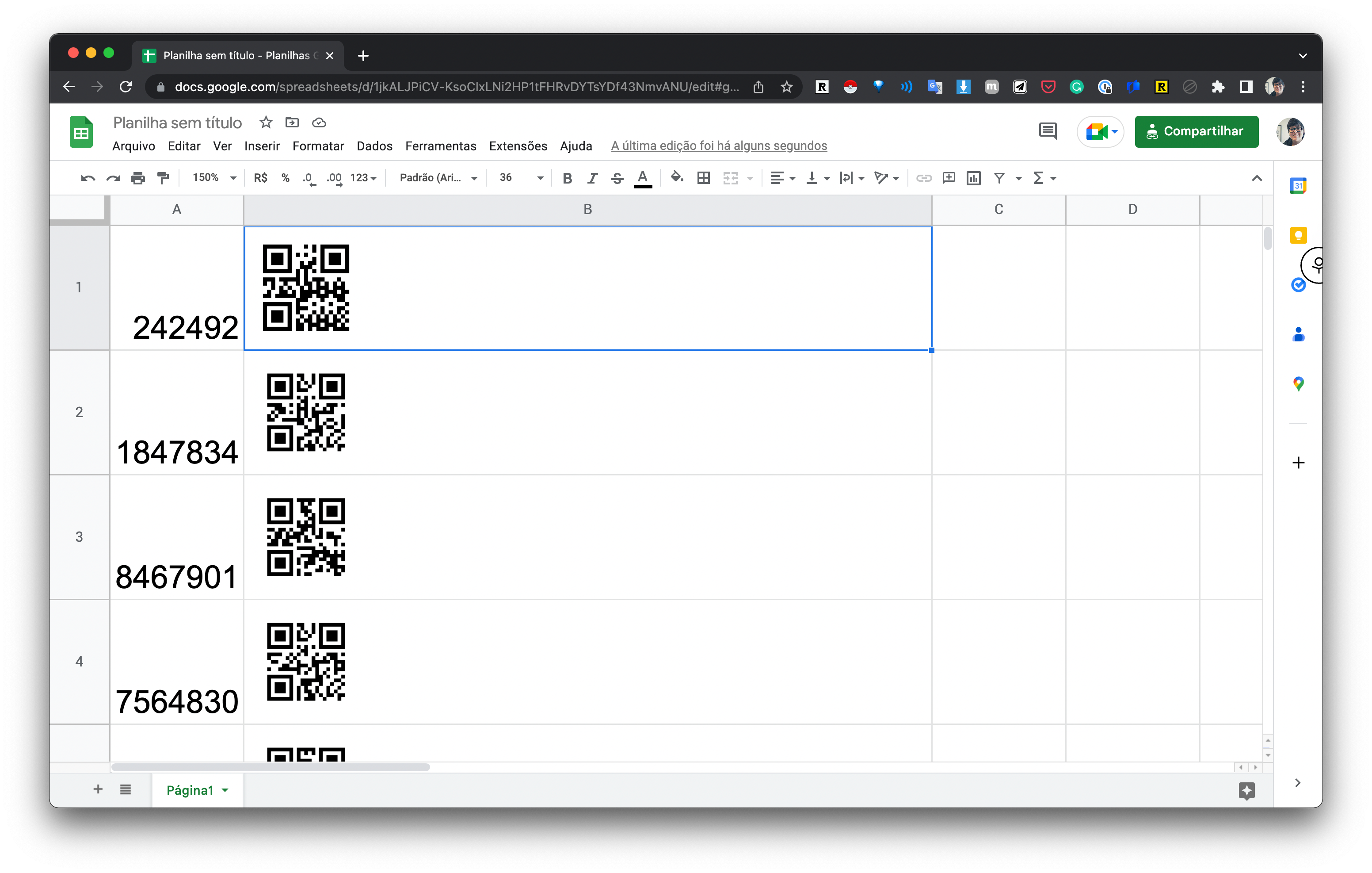Viewport: 1372px width, 873px height.
Task: Apply borders to the selection
Action: click(x=704, y=178)
